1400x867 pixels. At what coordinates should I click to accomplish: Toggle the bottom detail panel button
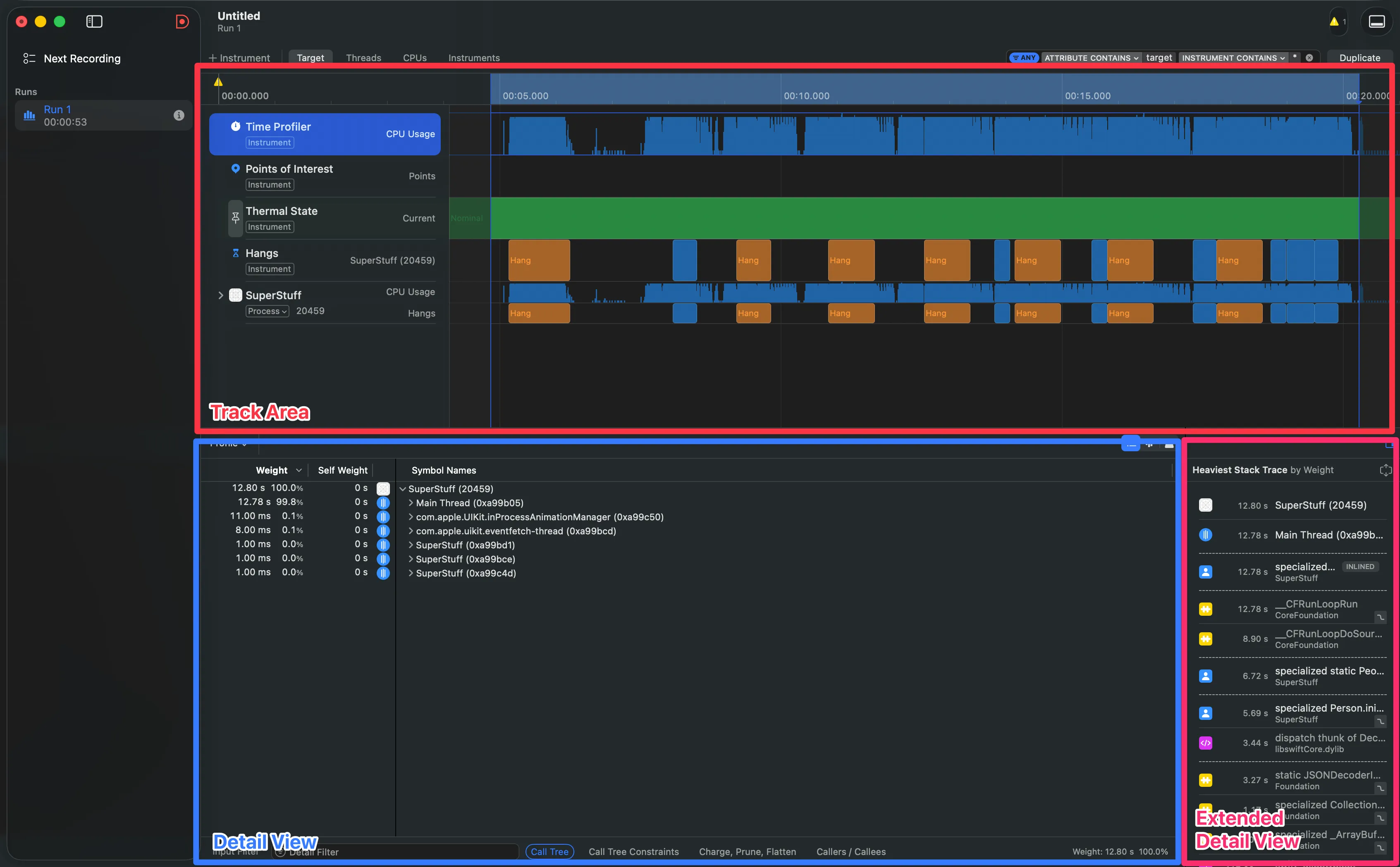(x=1376, y=22)
